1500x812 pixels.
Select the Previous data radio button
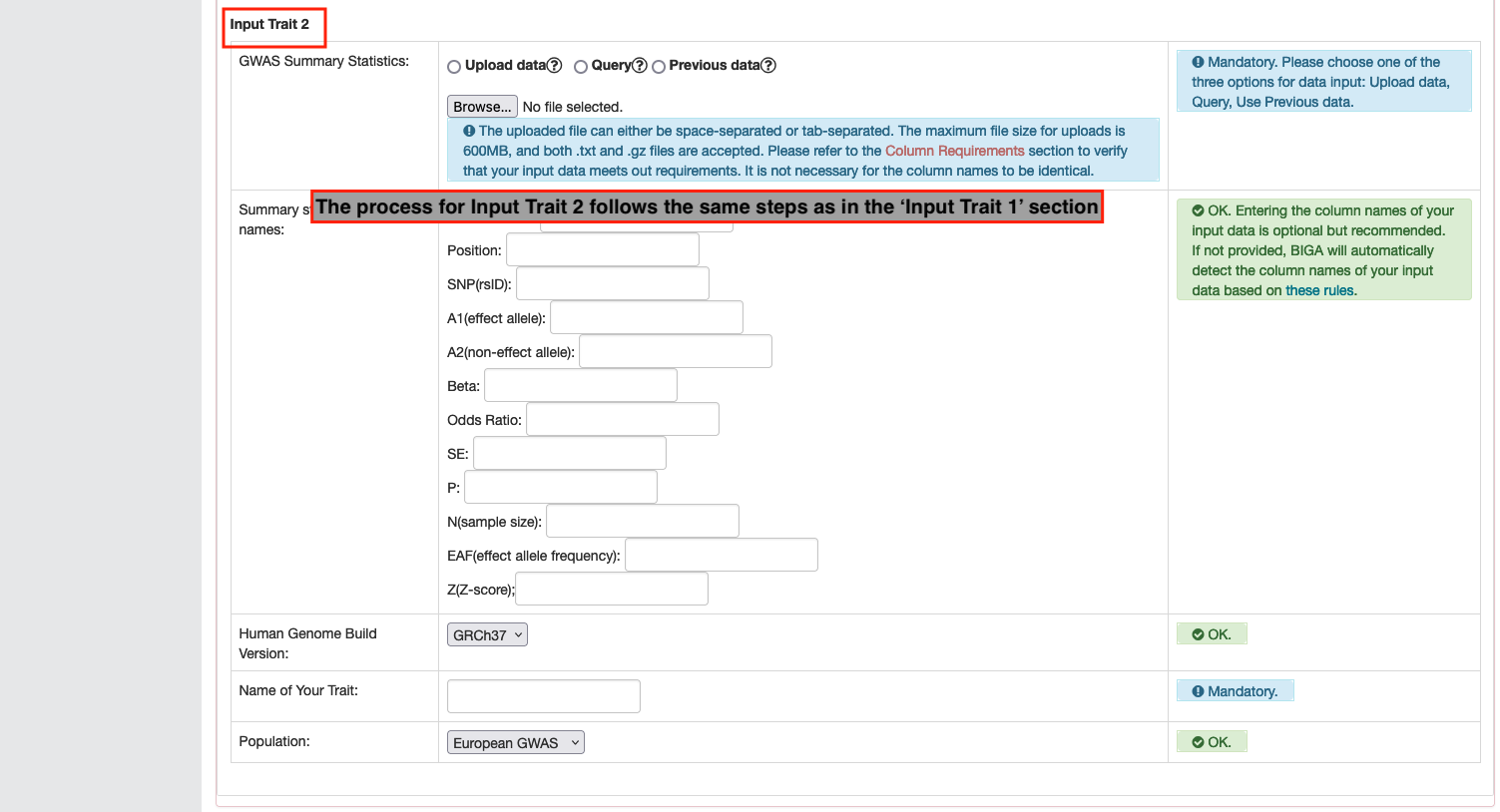click(x=659, y=67)
